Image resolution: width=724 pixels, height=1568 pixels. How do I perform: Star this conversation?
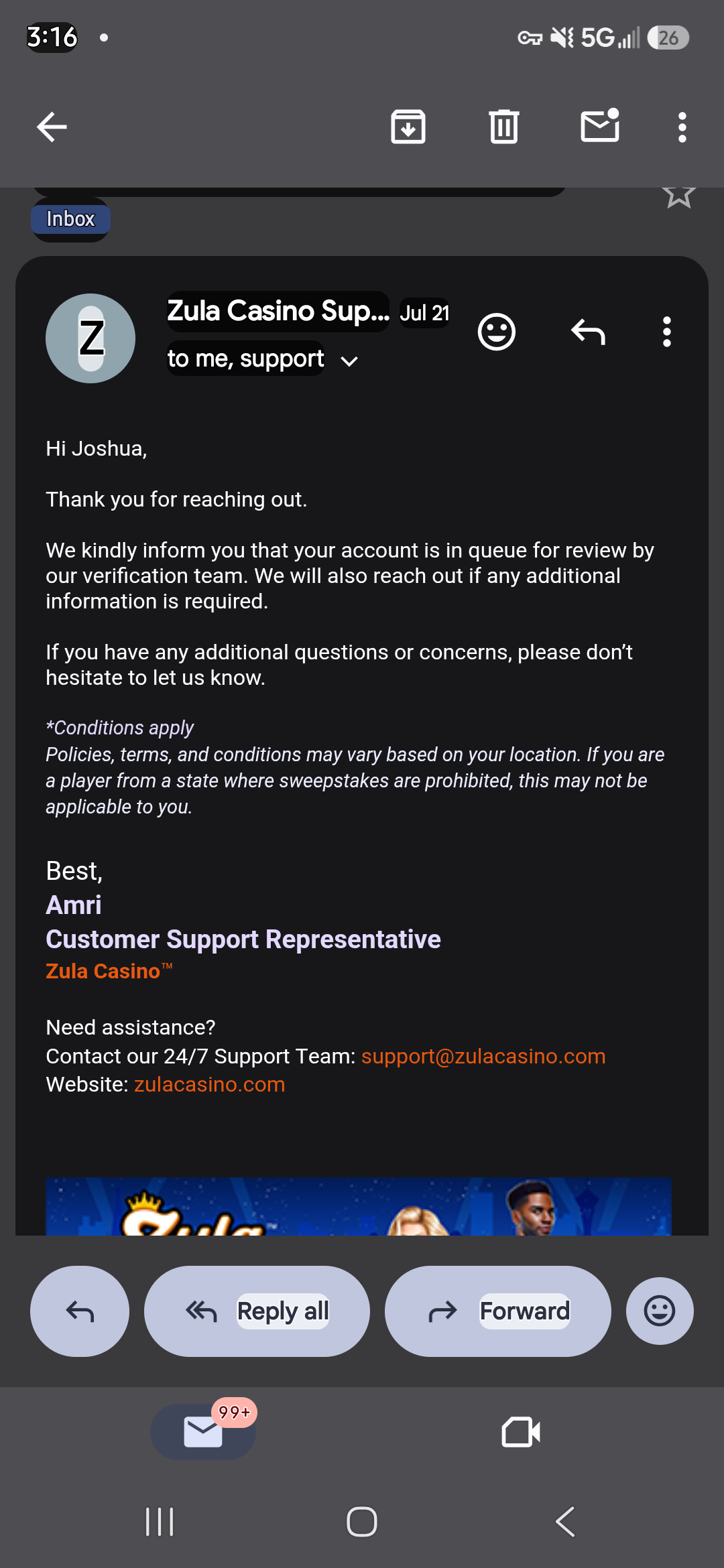coord(678,195)
